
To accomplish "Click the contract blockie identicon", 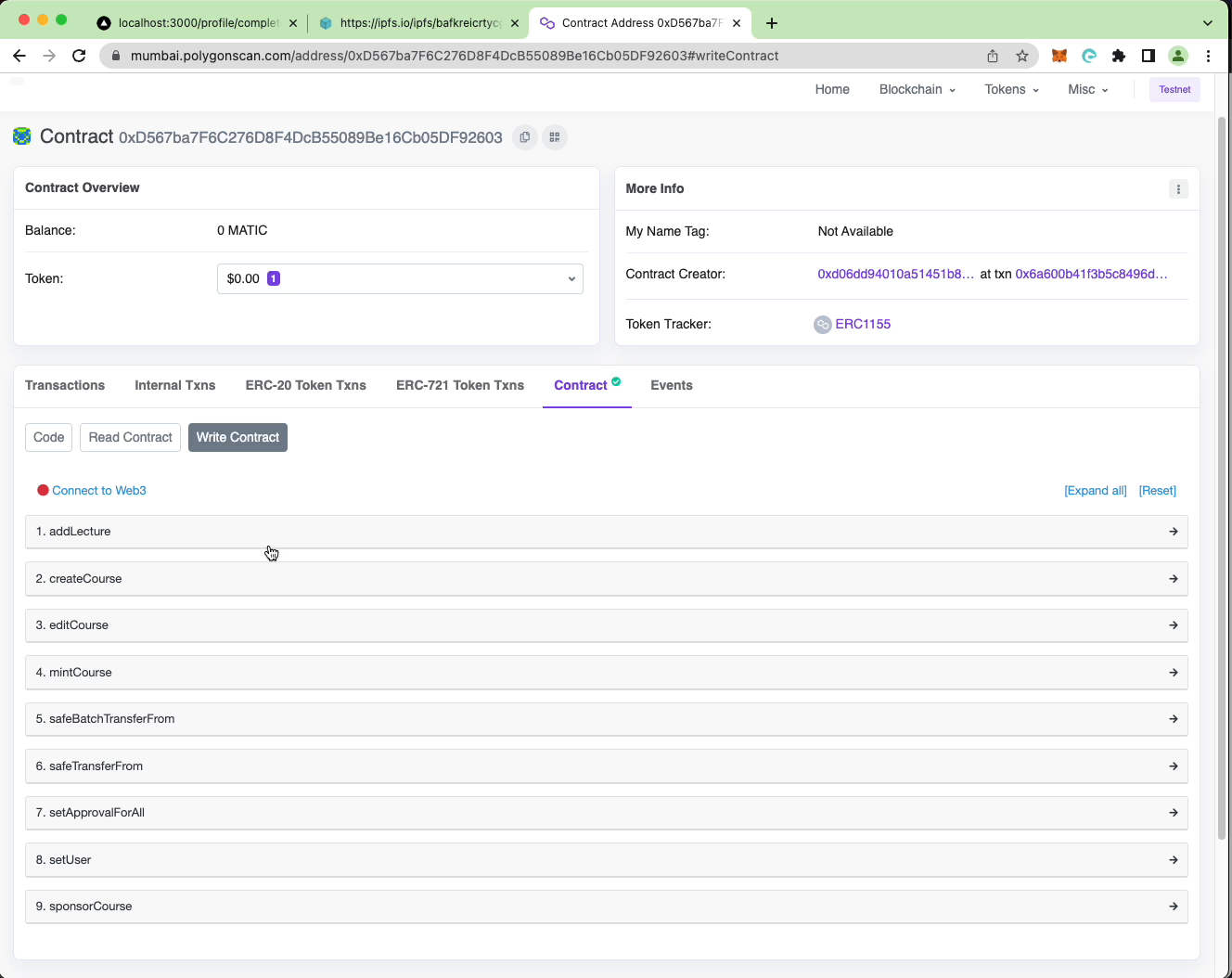I will [22, 136].
